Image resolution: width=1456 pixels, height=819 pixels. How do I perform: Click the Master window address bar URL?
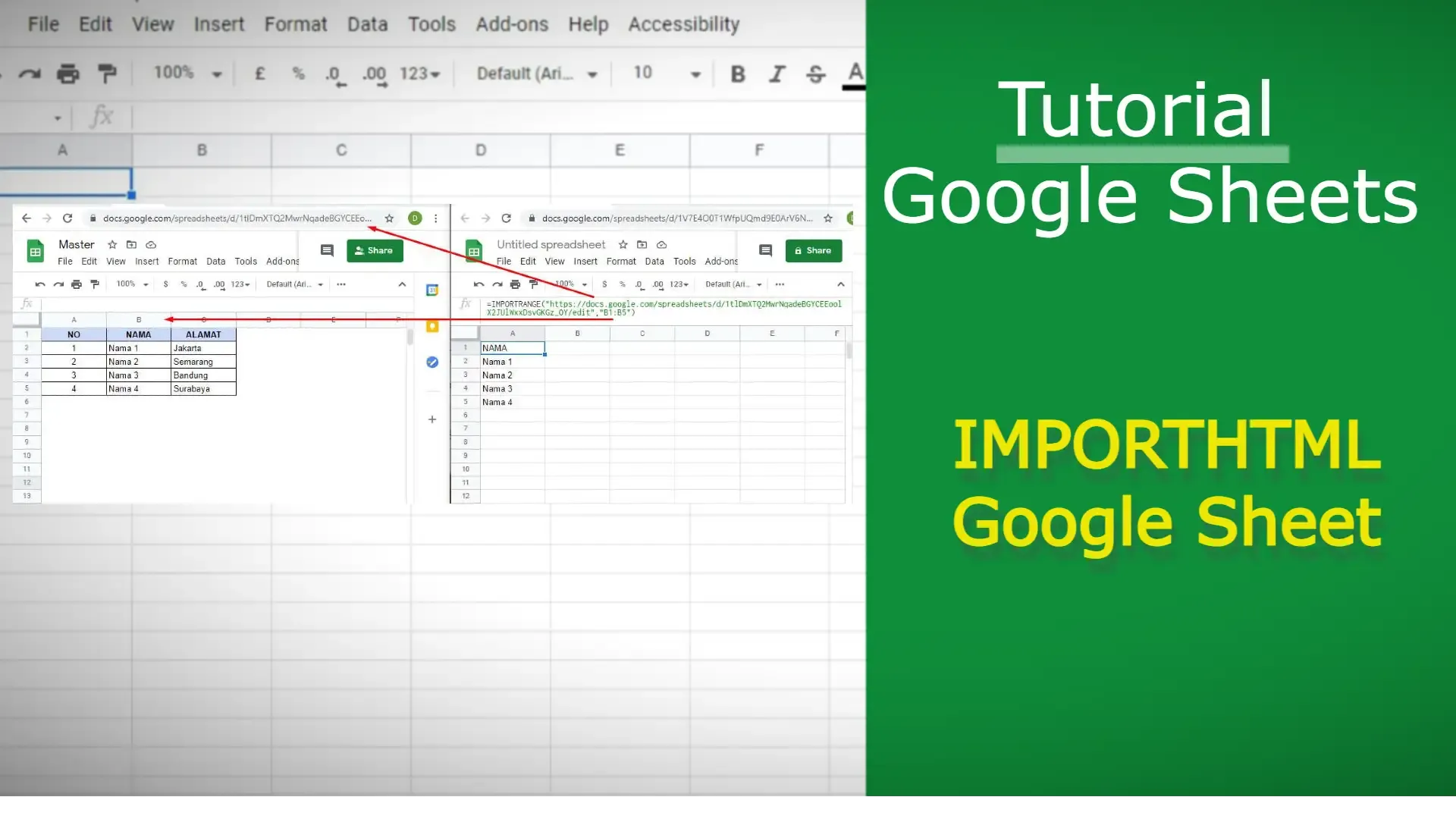[237, 218]
